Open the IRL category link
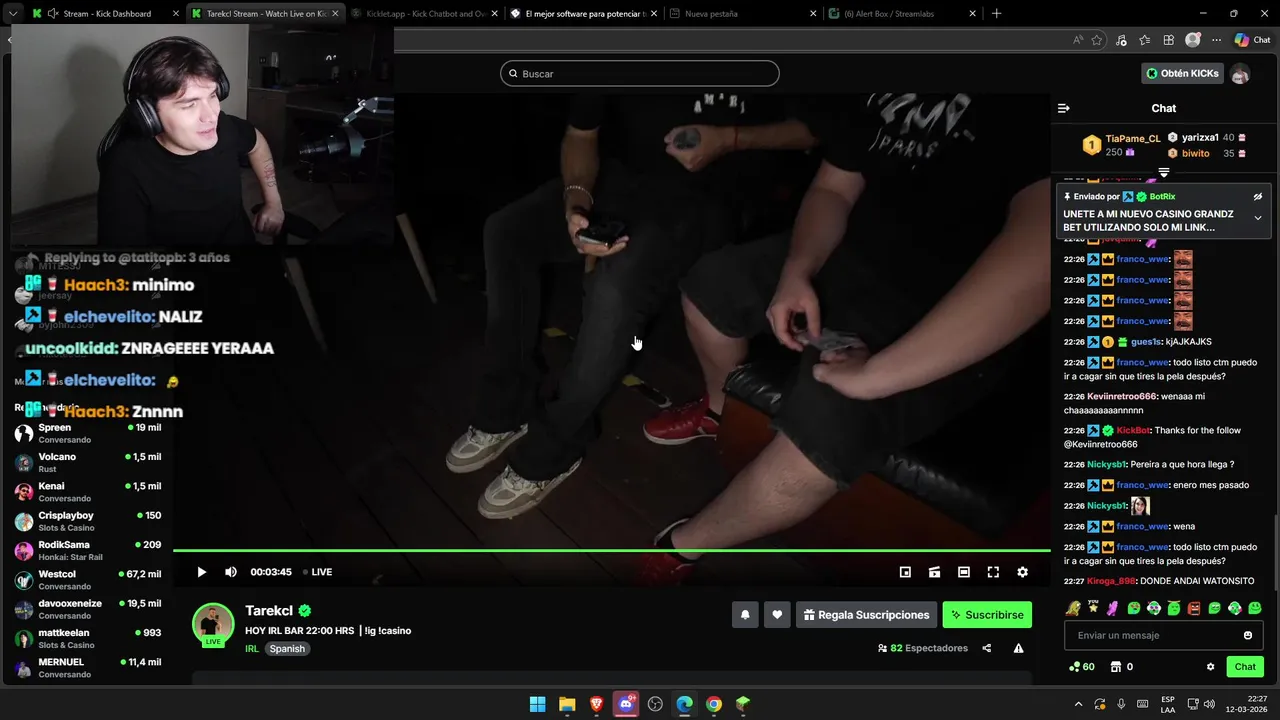1280x720 pixels. coord(252,648)
